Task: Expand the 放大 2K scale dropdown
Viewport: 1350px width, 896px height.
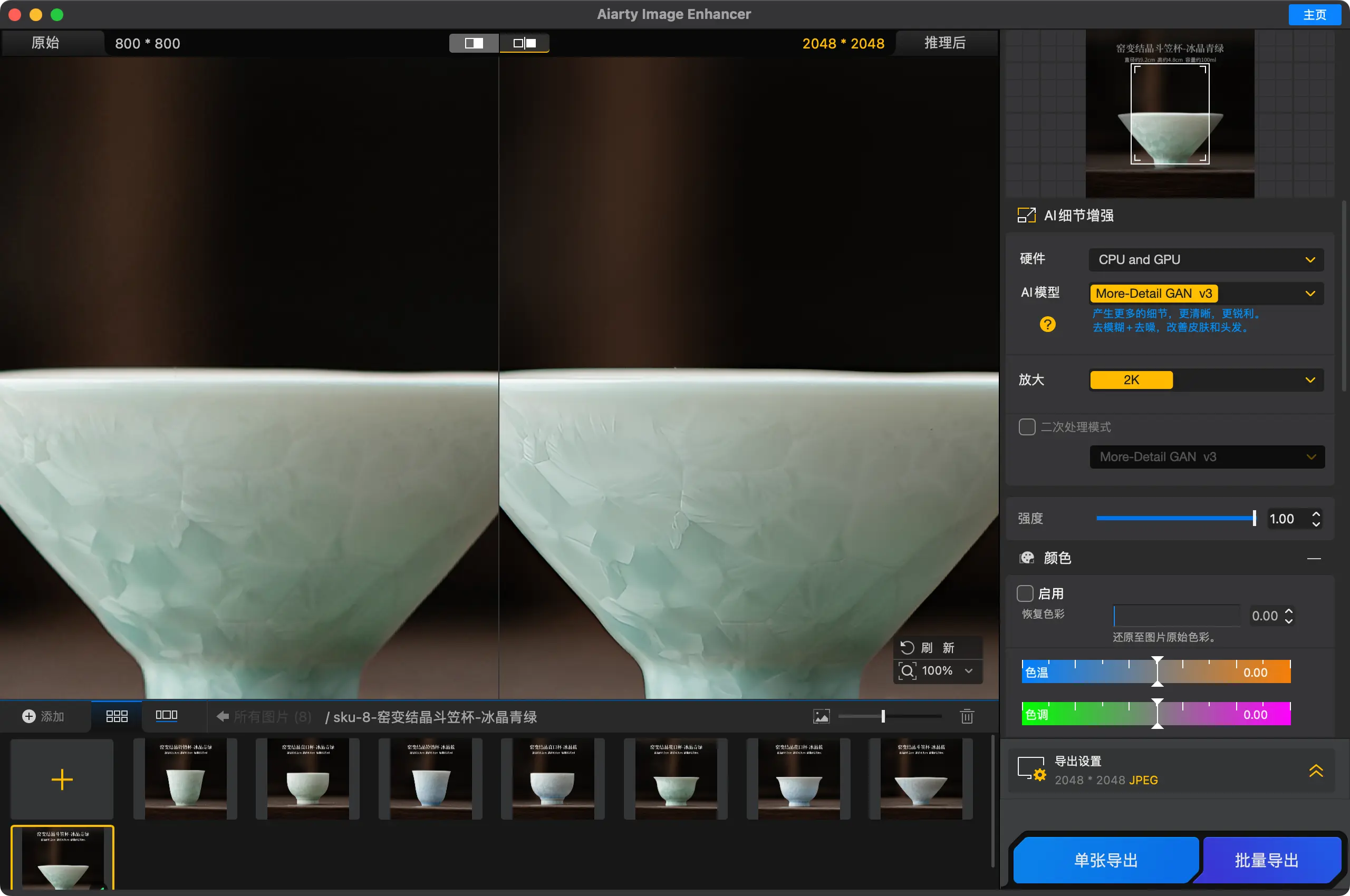Action: pos(1206,380)
